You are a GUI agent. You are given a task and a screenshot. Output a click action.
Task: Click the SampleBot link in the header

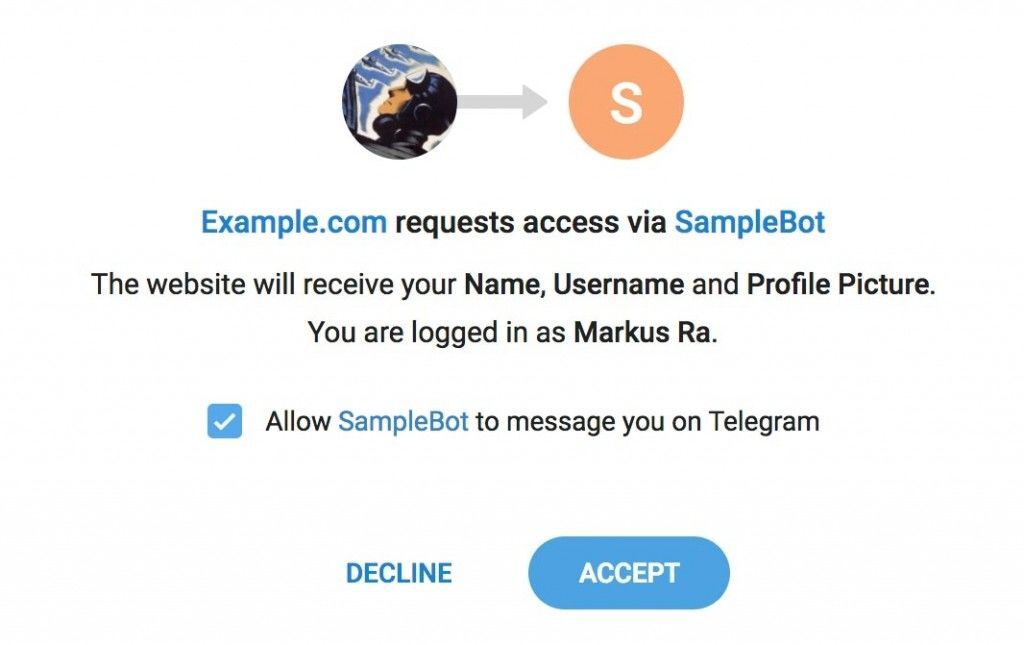[750, 221]
